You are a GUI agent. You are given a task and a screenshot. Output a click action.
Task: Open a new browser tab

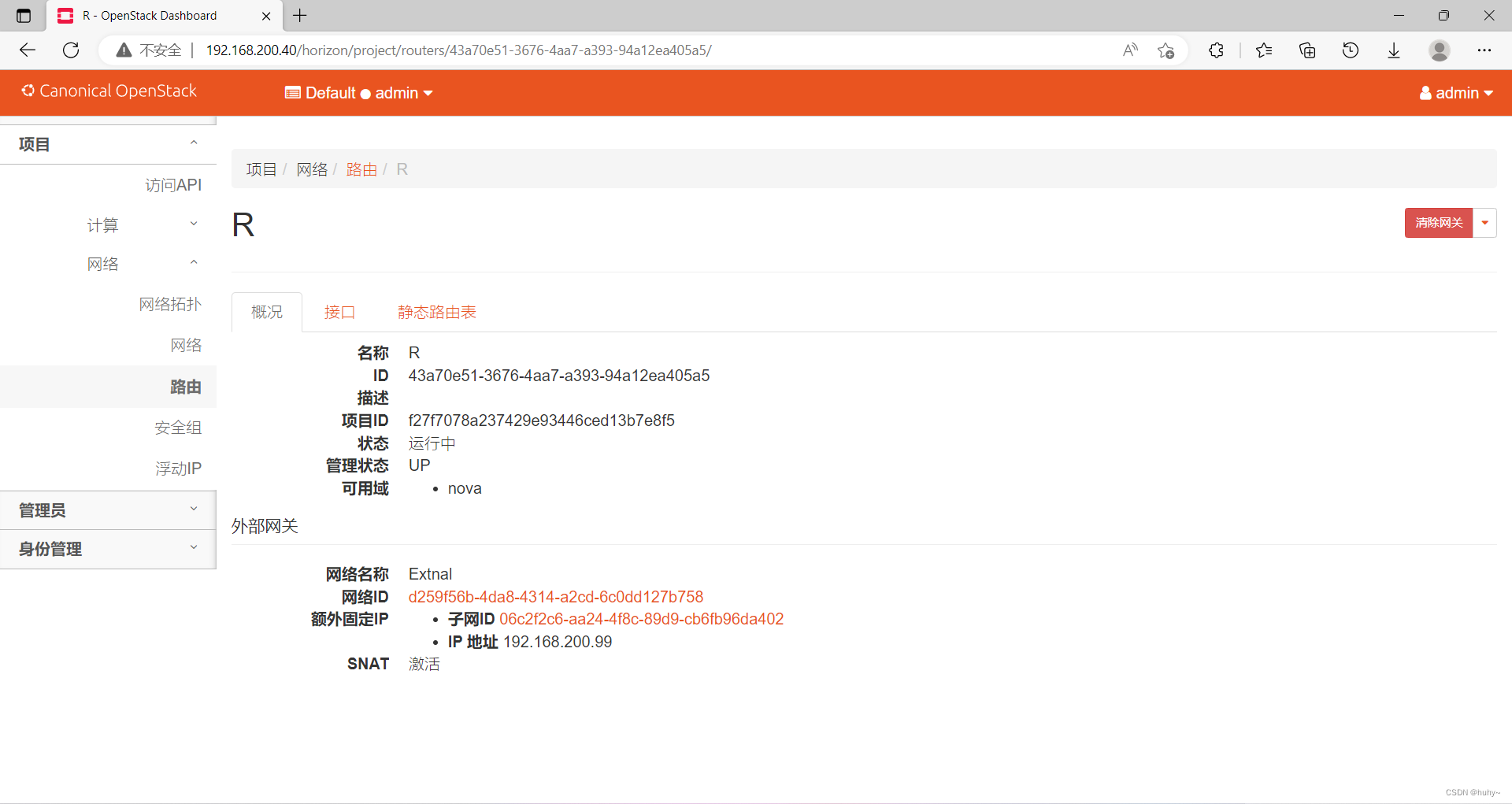tap(300, 16)
